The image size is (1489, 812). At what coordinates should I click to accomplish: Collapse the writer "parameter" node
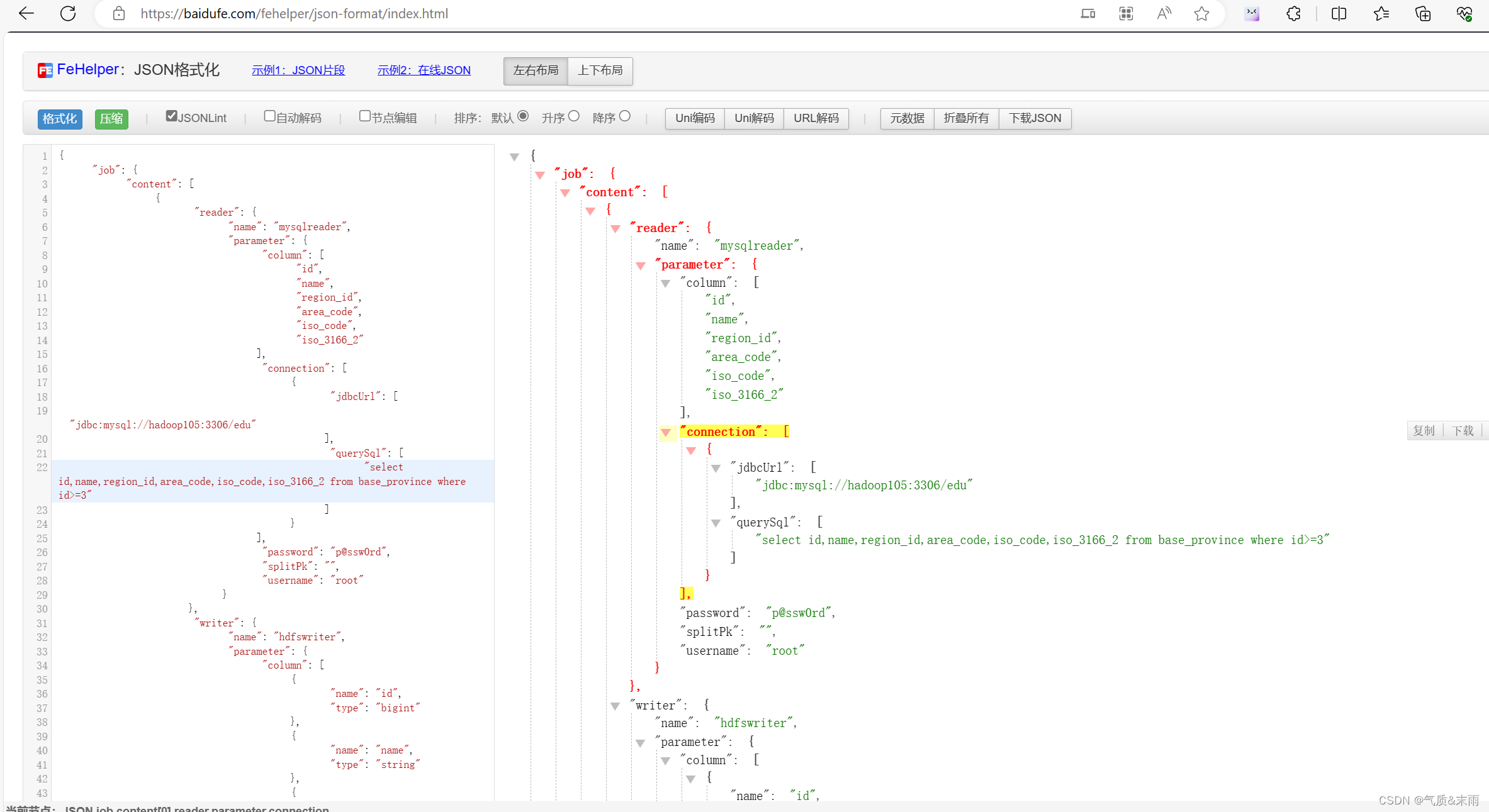pyautogui.click(x=641, y=743)
